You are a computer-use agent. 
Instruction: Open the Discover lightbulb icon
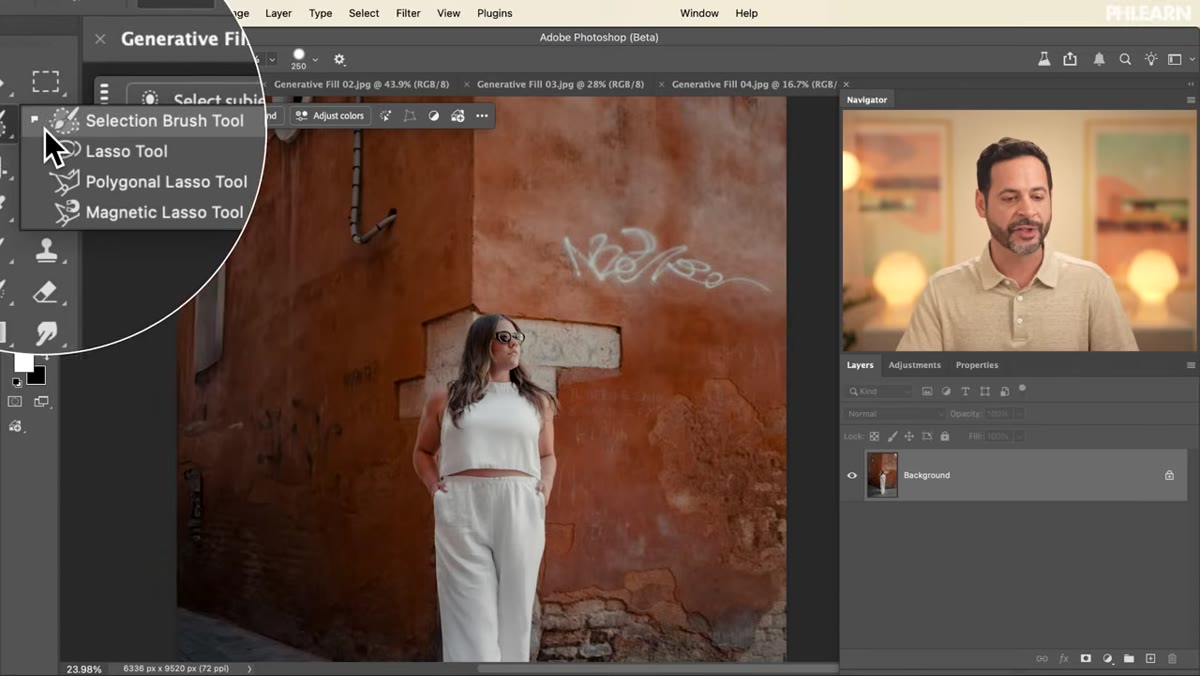[x=1151, y=59]
